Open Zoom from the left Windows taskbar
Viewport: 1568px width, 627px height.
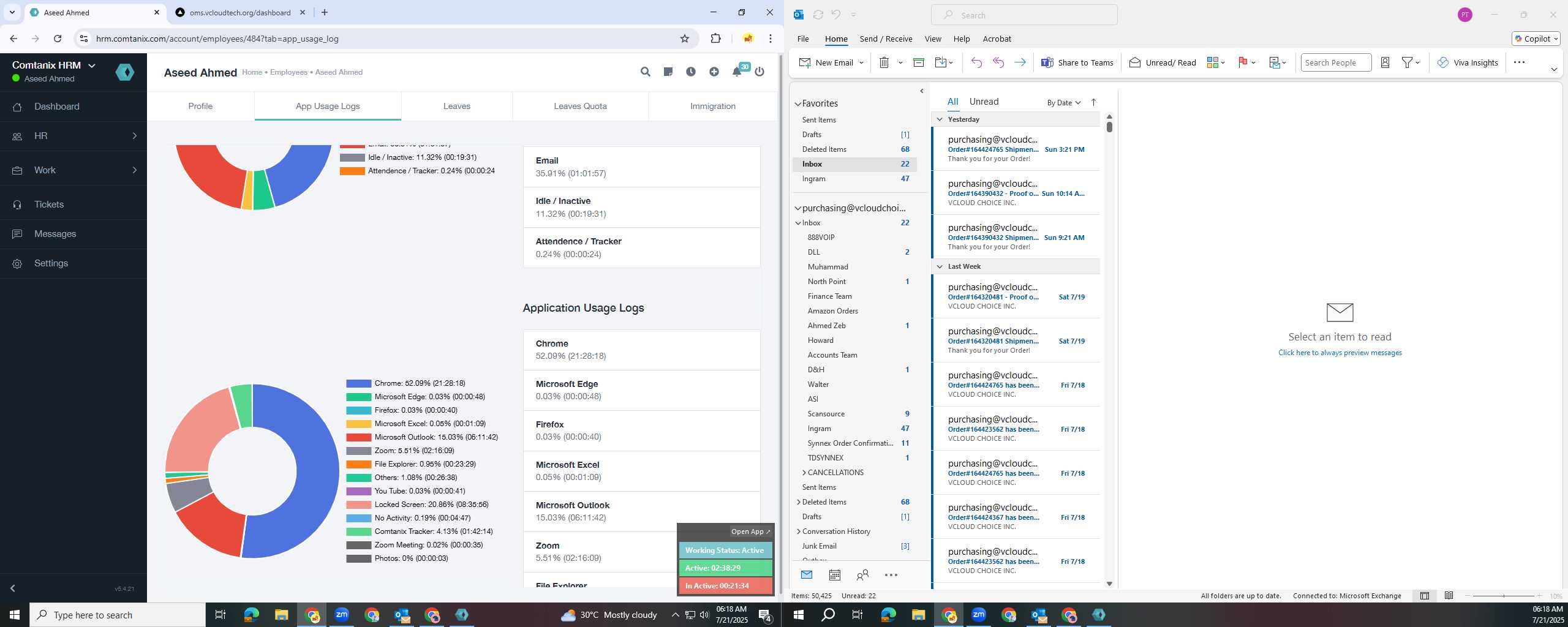[342, 615]
